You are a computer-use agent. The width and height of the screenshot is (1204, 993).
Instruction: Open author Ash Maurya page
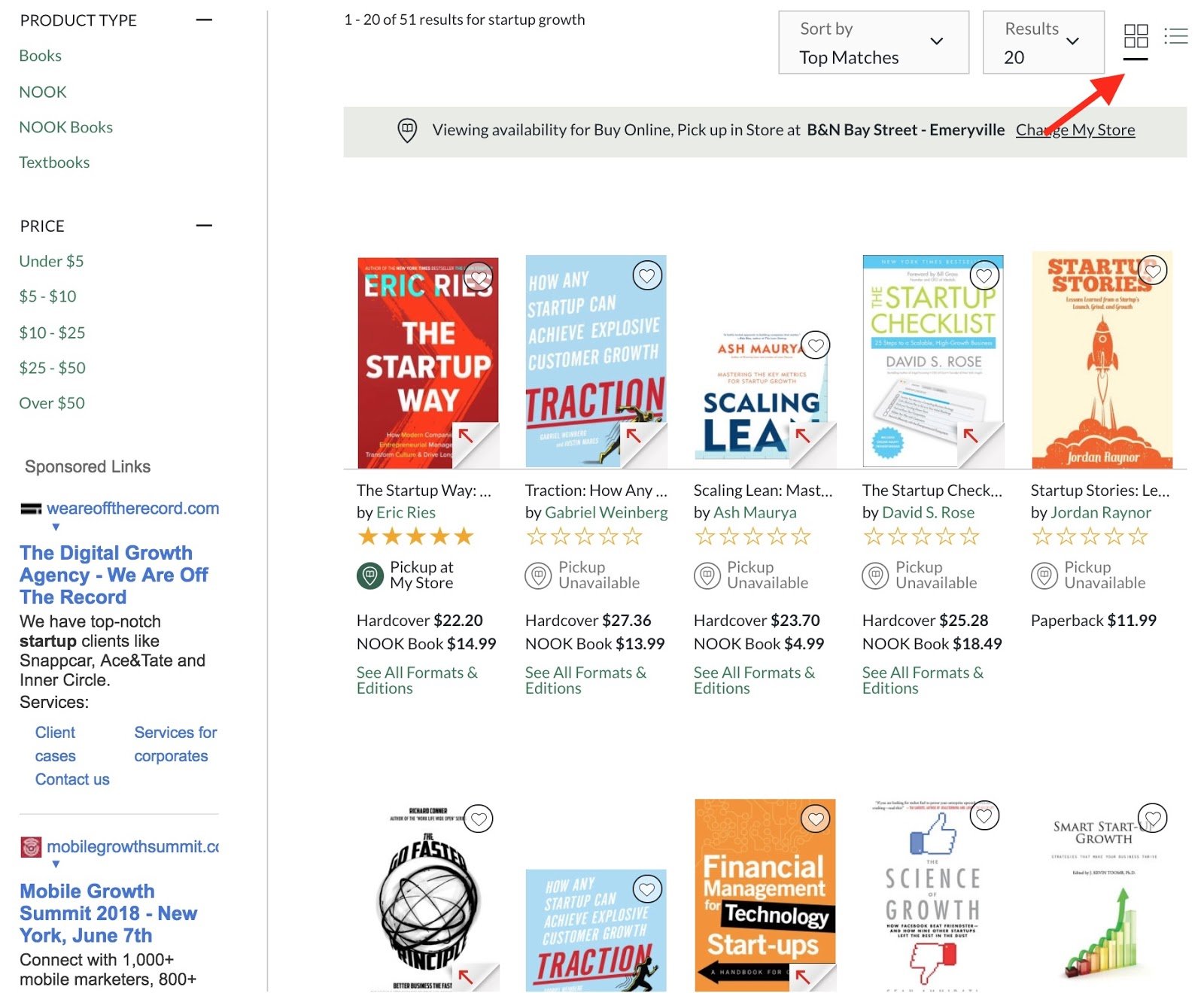755,512
